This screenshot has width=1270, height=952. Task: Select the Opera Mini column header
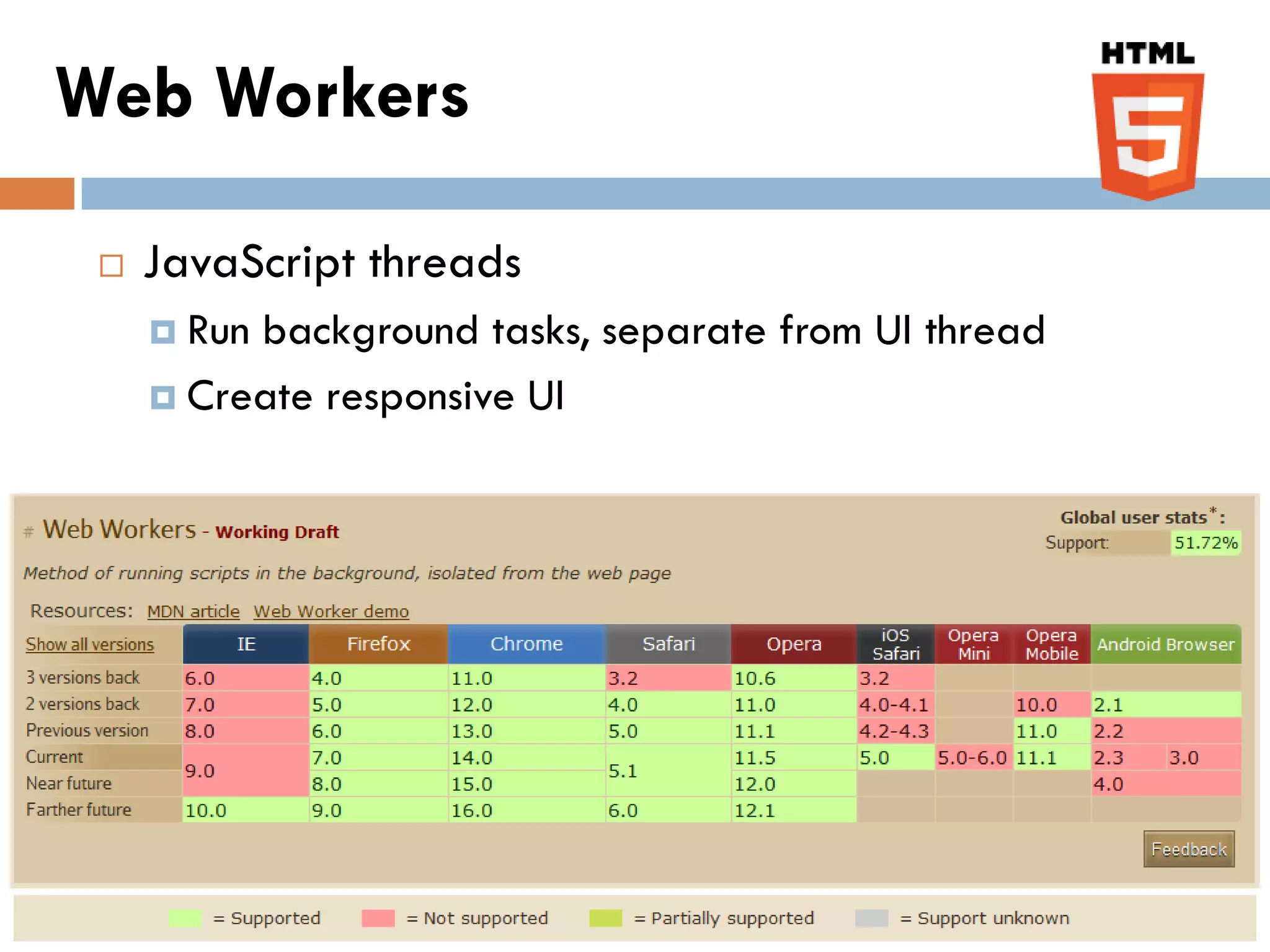[973, 644]
